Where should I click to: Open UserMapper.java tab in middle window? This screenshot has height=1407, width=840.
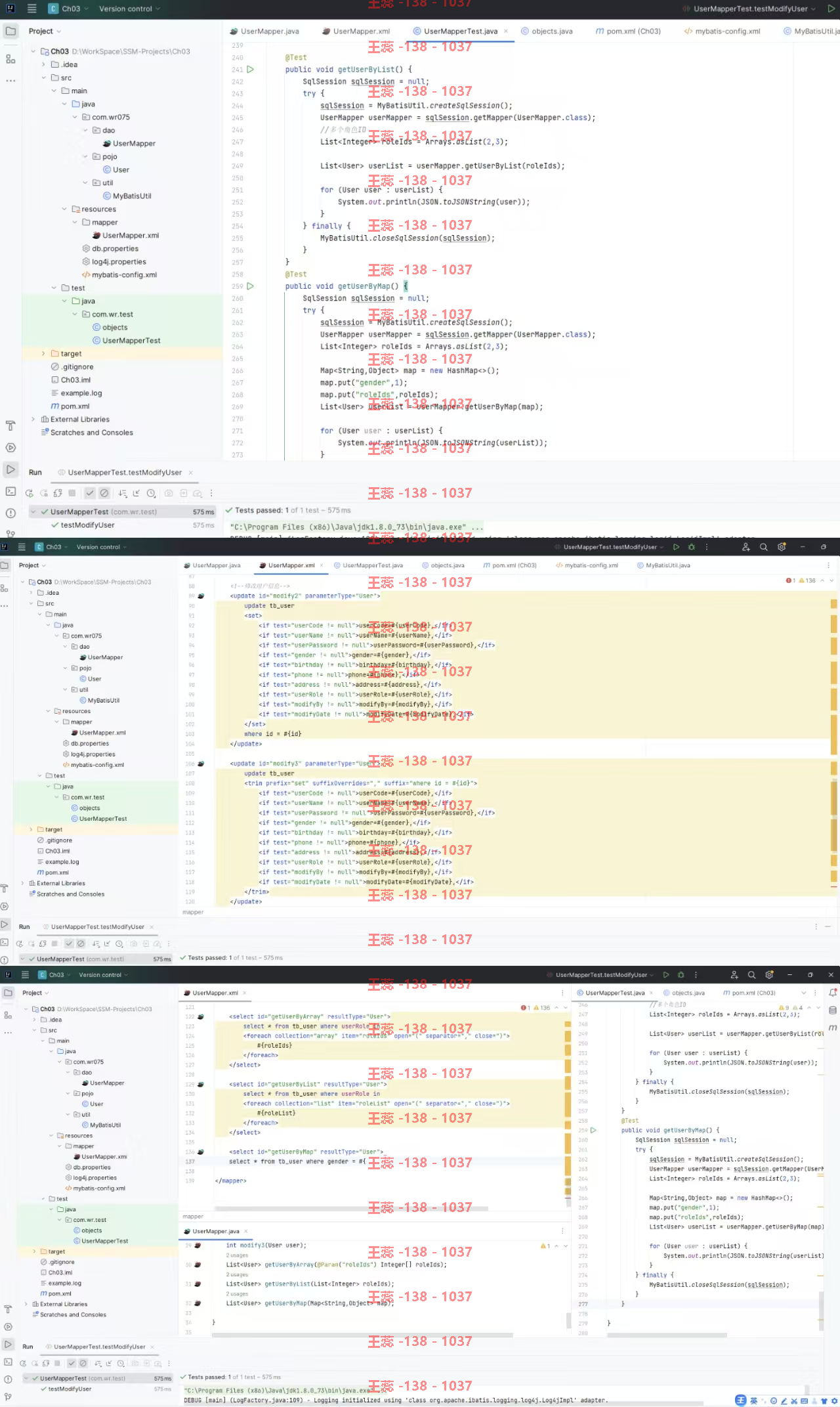click(x=213, y=565)
